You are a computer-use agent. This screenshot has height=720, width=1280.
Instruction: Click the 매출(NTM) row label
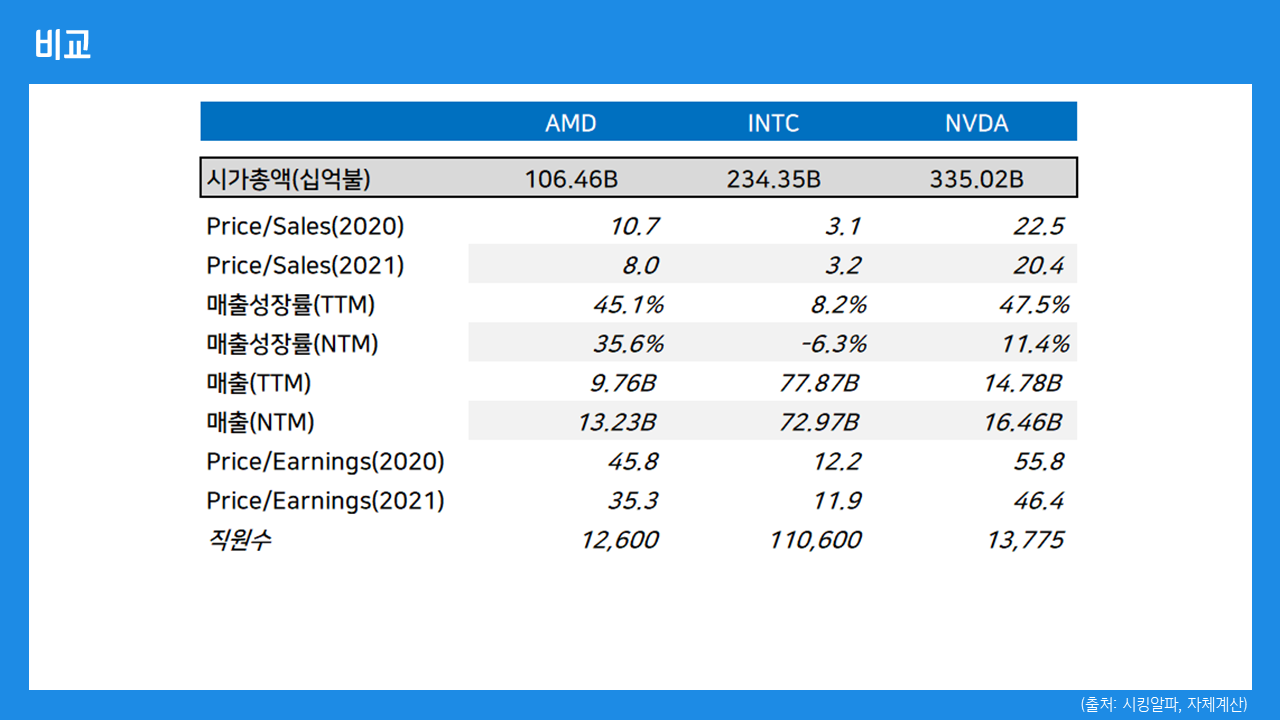click(260, 422)
